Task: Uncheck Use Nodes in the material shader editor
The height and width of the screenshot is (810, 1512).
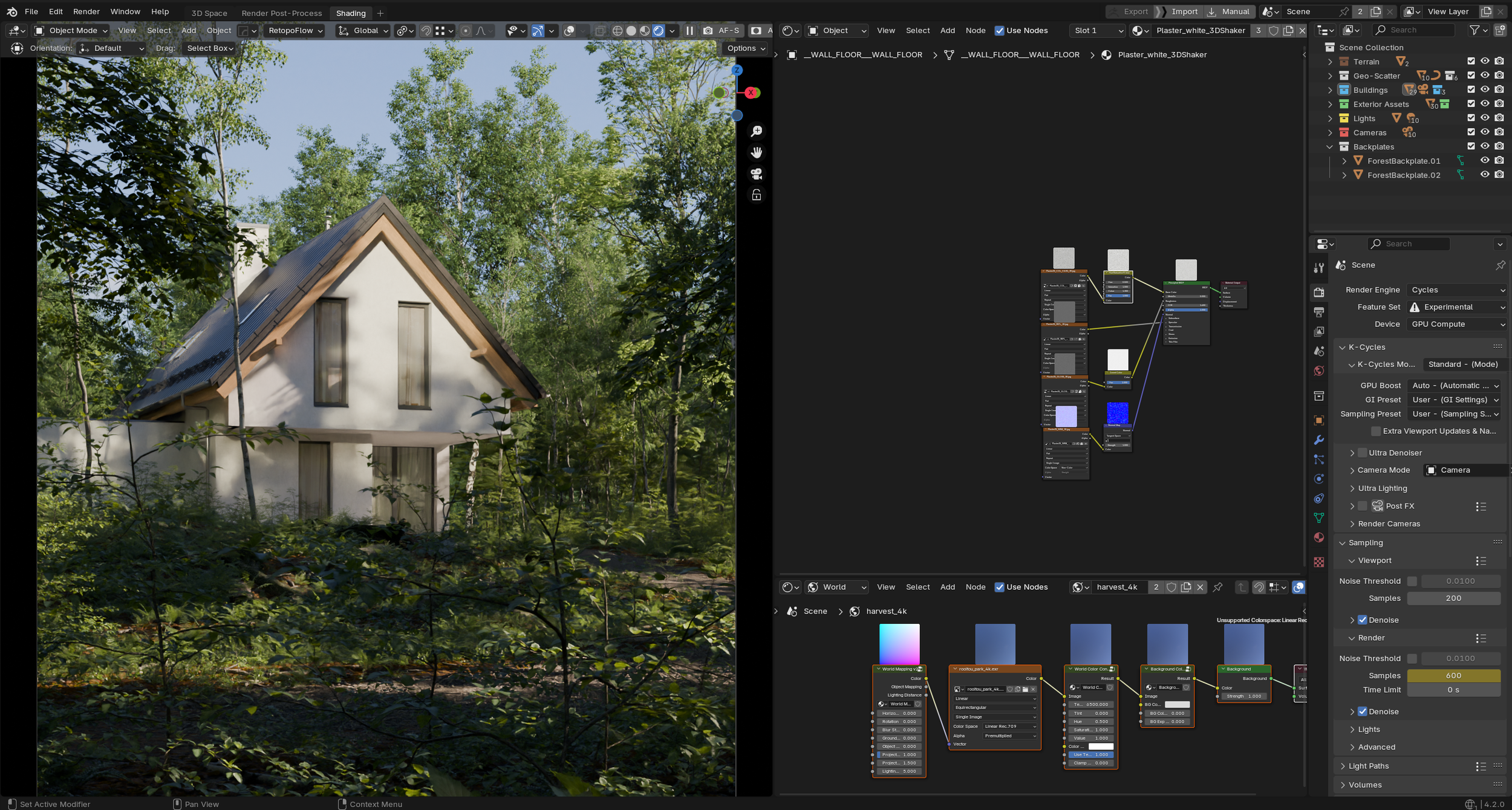Action: click(x=999, y=30)
